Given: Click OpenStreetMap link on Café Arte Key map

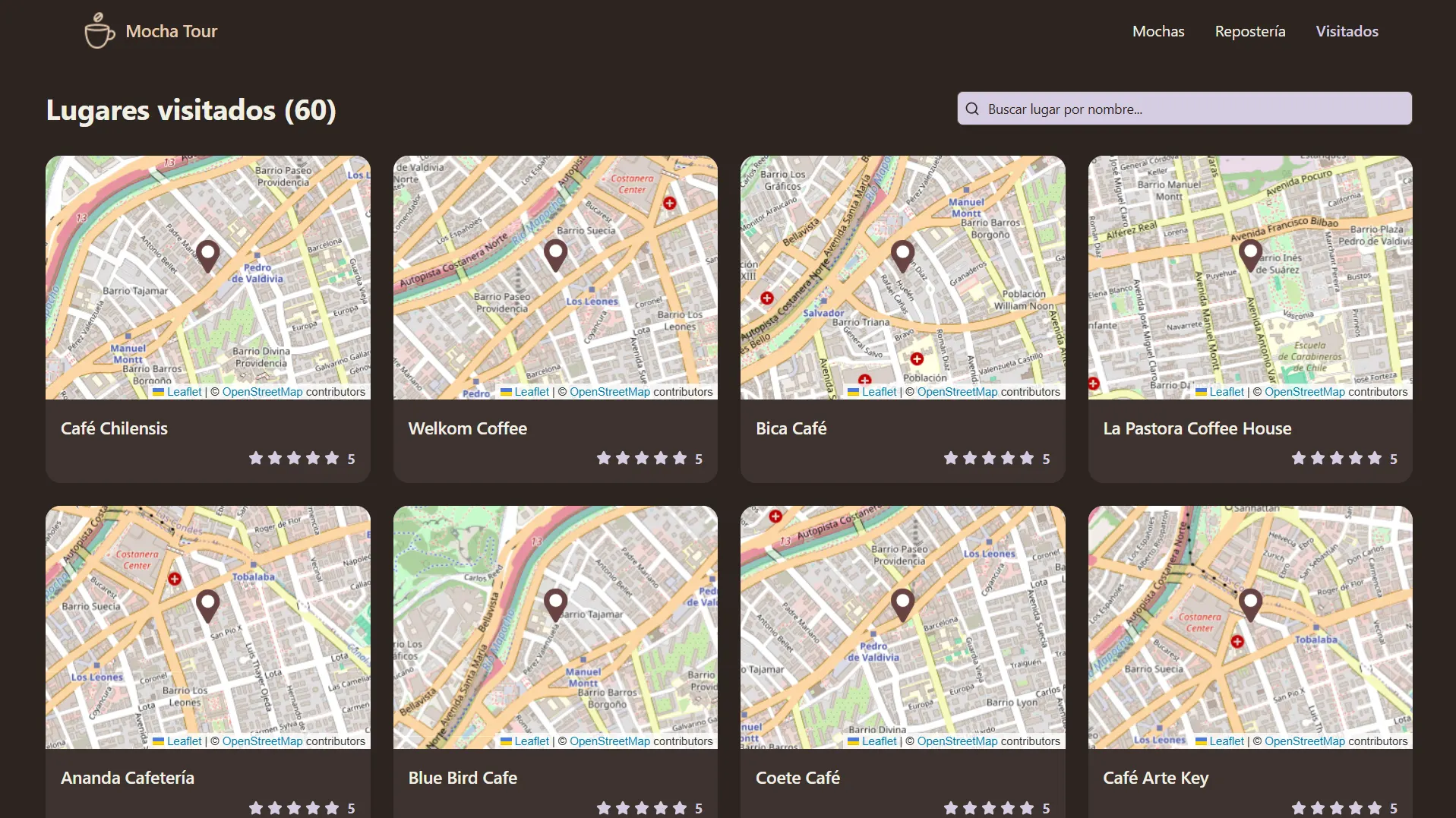Looking at the screenshot, I should (1305, 741).
